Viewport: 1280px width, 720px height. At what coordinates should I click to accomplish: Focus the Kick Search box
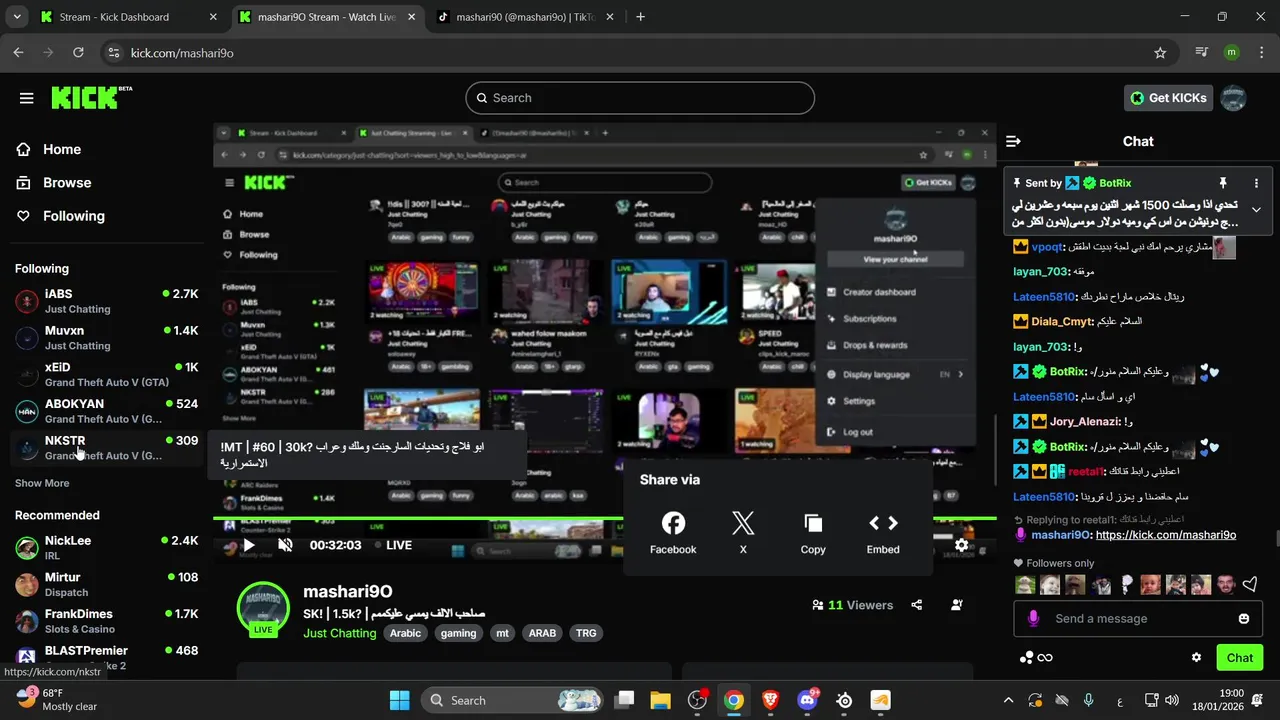(640, 98)
